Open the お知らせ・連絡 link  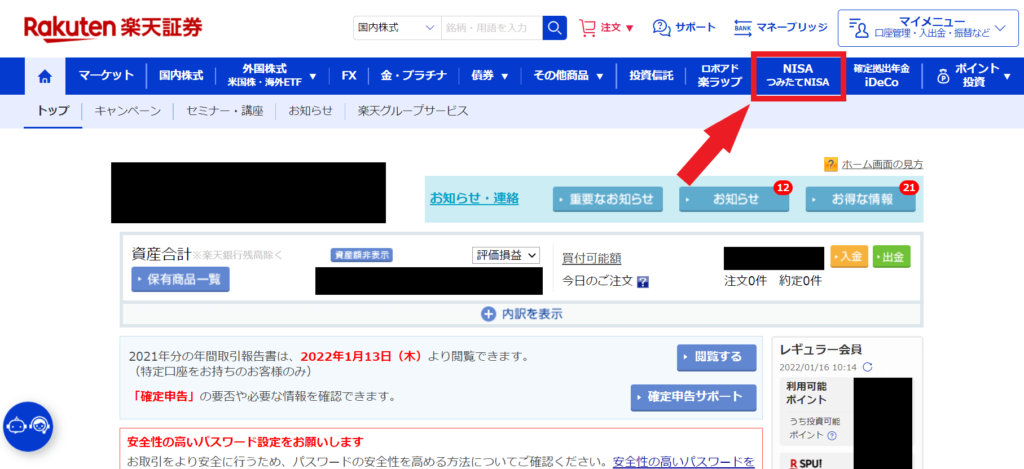pyautogui.click(x=474, y=198)
